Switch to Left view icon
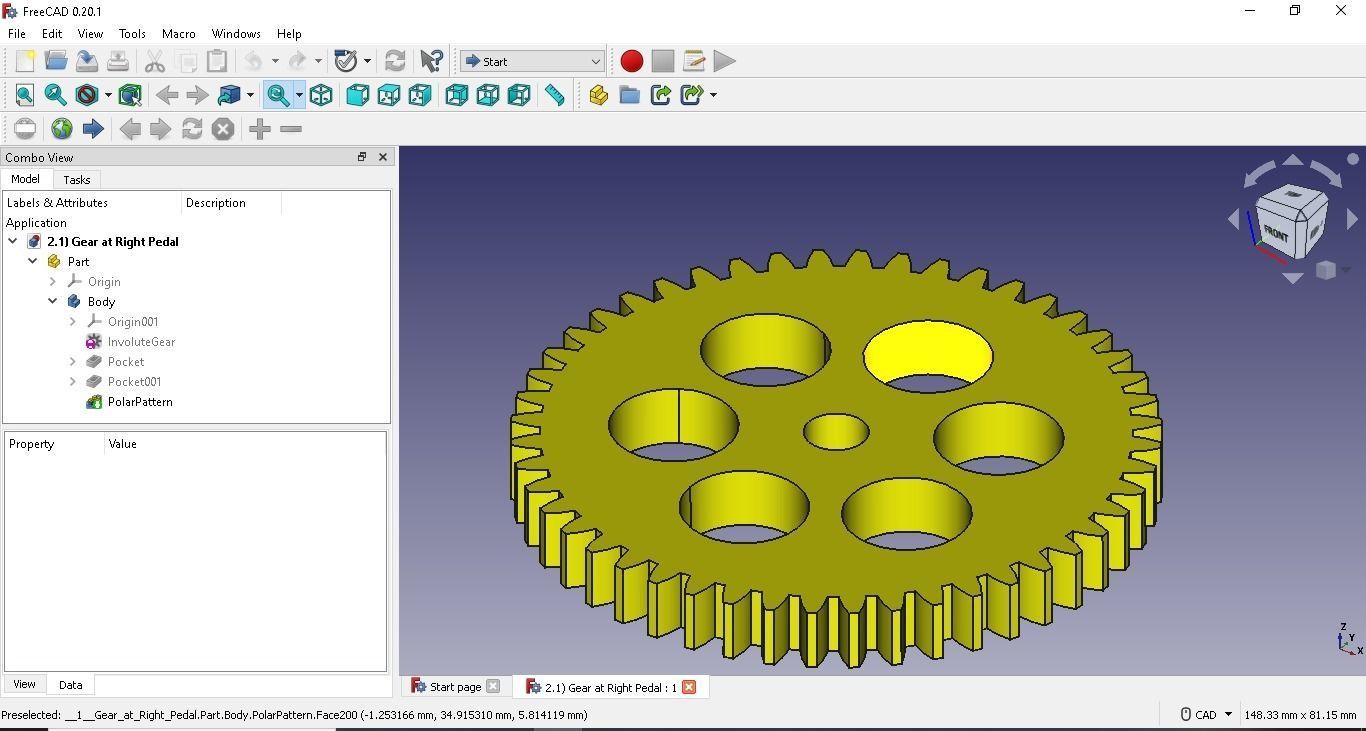This screenshot has height=731, width=1366. coord(519,95)
